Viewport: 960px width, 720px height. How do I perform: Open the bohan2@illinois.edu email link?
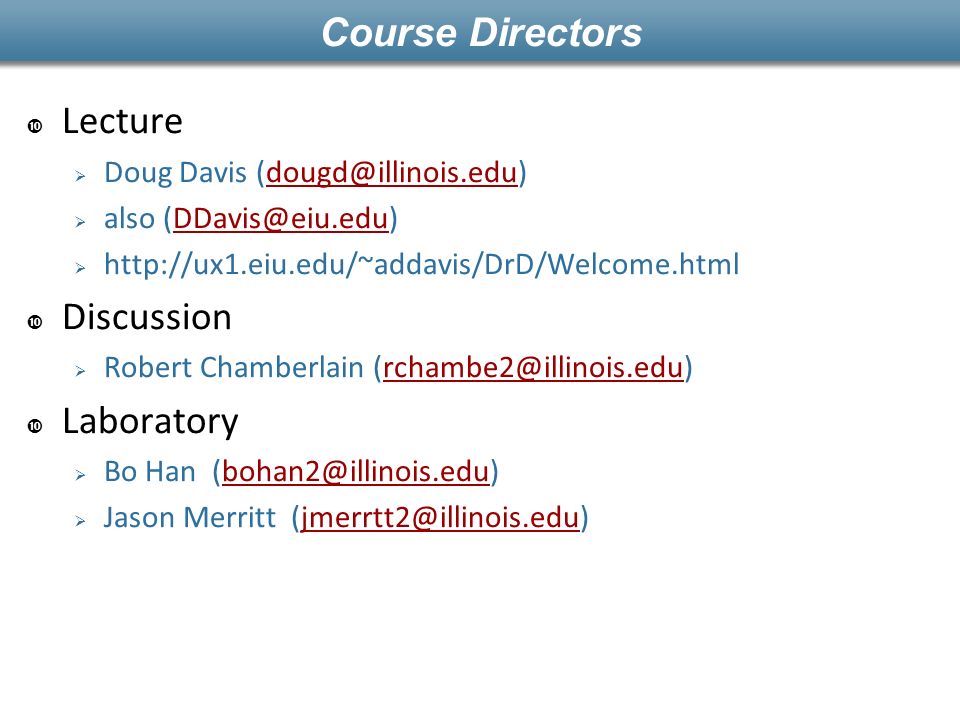pos(356,471)
